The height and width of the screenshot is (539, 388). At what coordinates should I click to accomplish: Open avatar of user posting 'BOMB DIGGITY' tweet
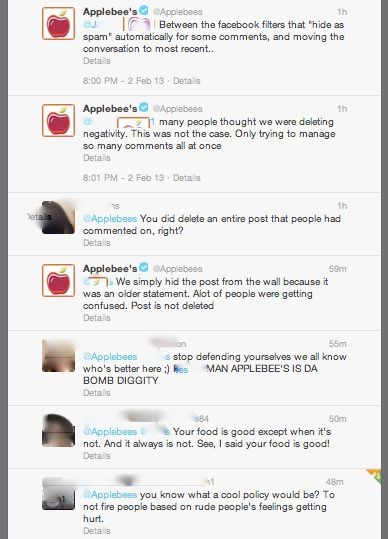[x=58, y=356]
